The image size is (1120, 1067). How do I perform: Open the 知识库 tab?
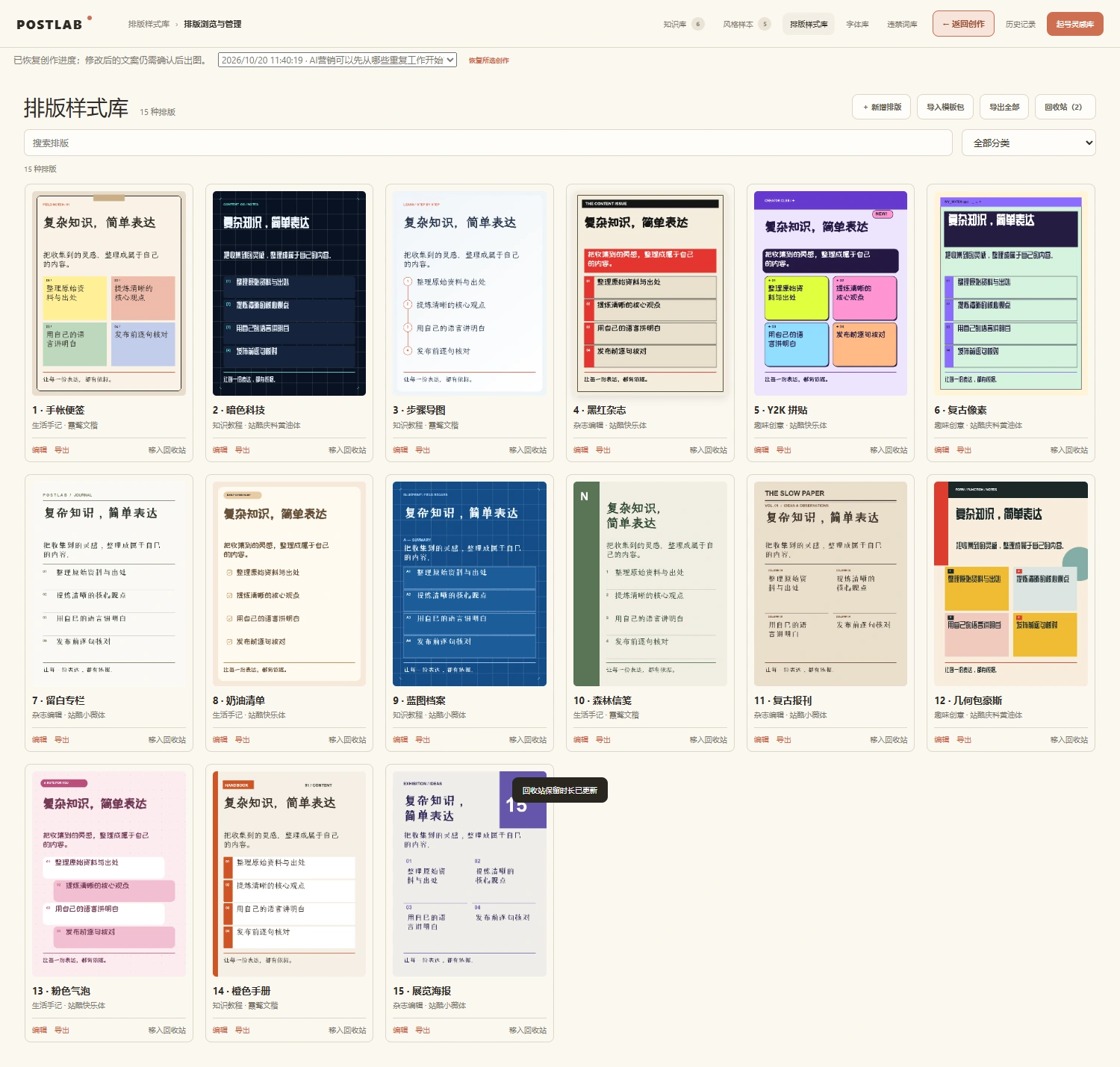point(683,24)
